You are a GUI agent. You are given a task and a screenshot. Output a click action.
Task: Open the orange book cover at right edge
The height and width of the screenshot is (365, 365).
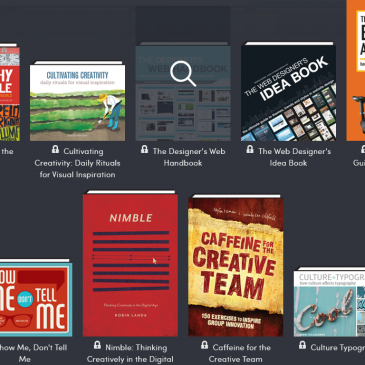(x=356, y=70)
